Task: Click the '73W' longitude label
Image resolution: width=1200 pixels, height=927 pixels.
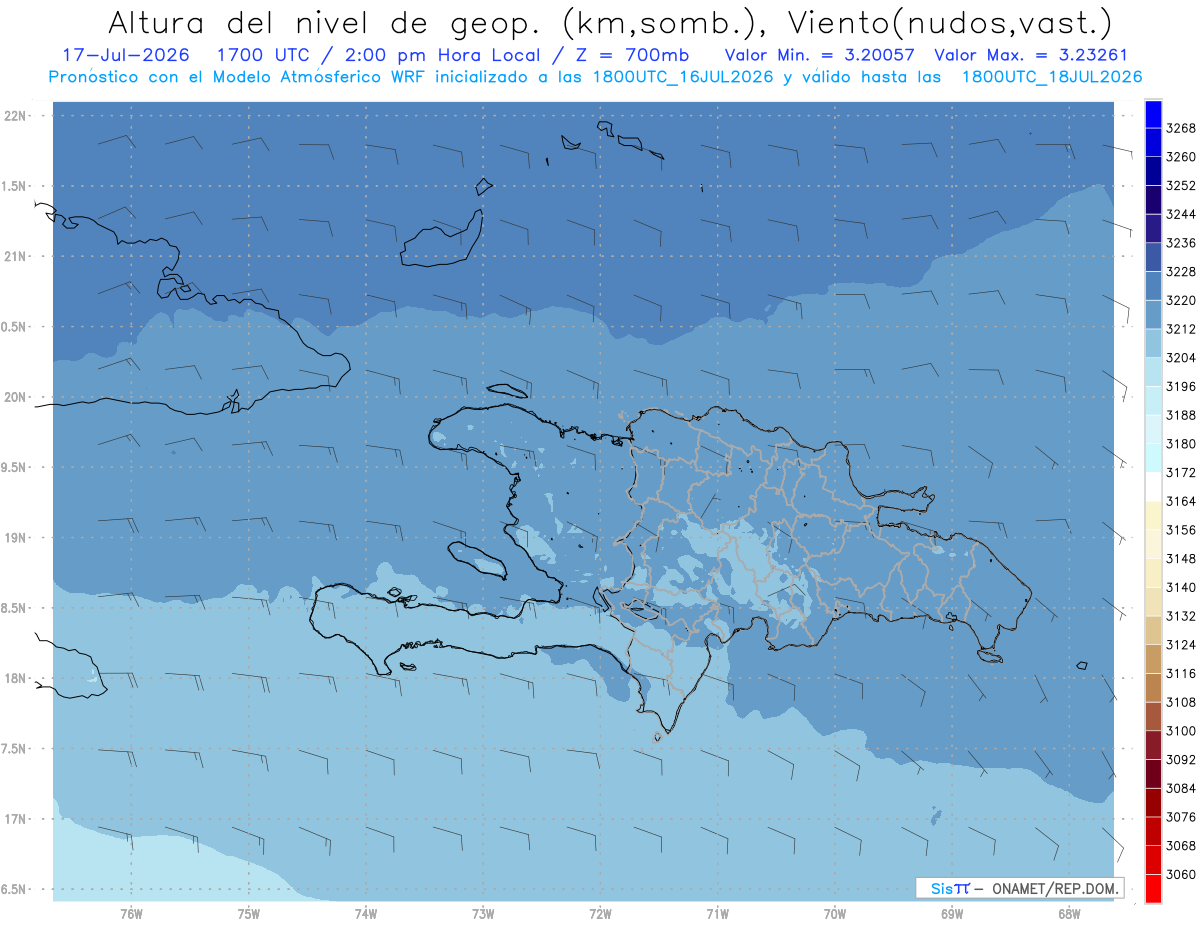Action: pos(483,913)
